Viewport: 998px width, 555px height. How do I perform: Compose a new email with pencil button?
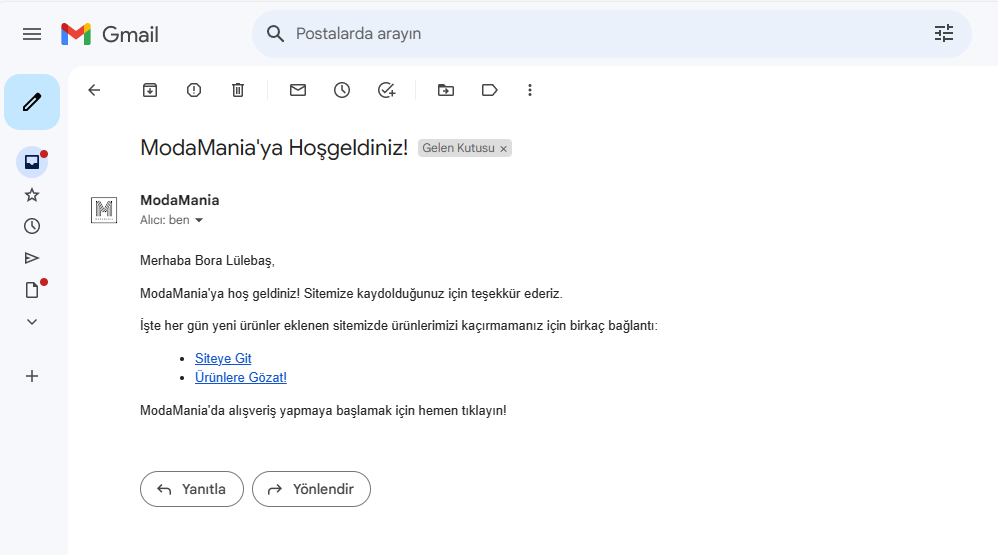(x=32, y=102)
